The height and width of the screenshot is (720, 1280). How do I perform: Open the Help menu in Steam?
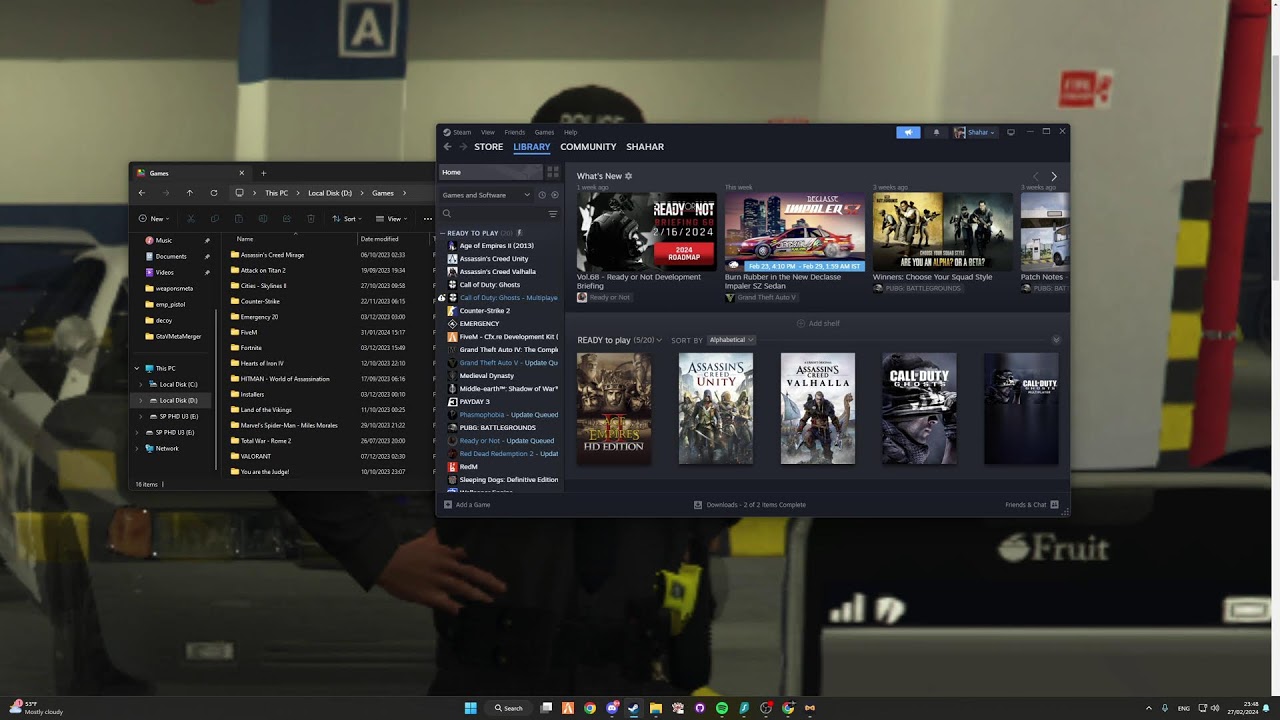click(x=571, y=132)
